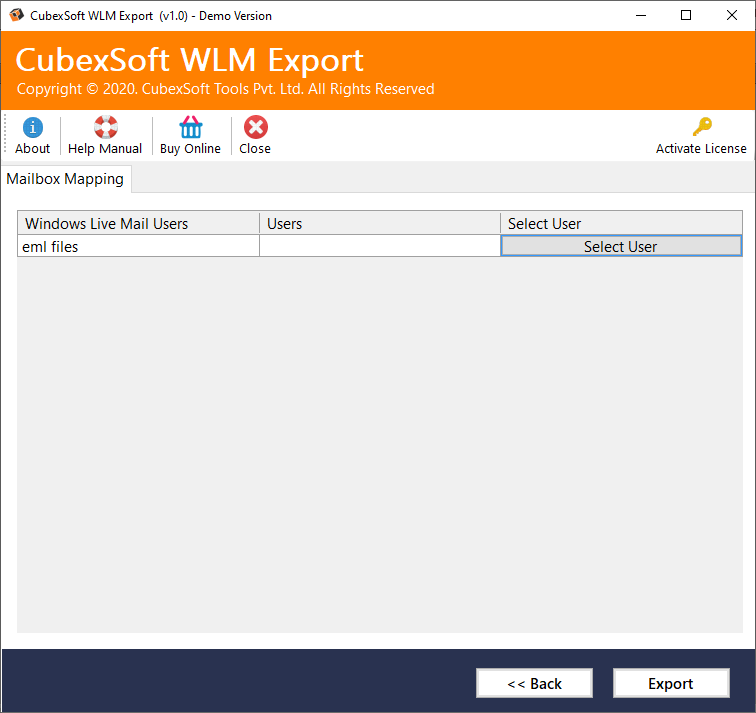
Task: Select the eml files row cell
Action: pyautogui.click(x=138, y=246)
